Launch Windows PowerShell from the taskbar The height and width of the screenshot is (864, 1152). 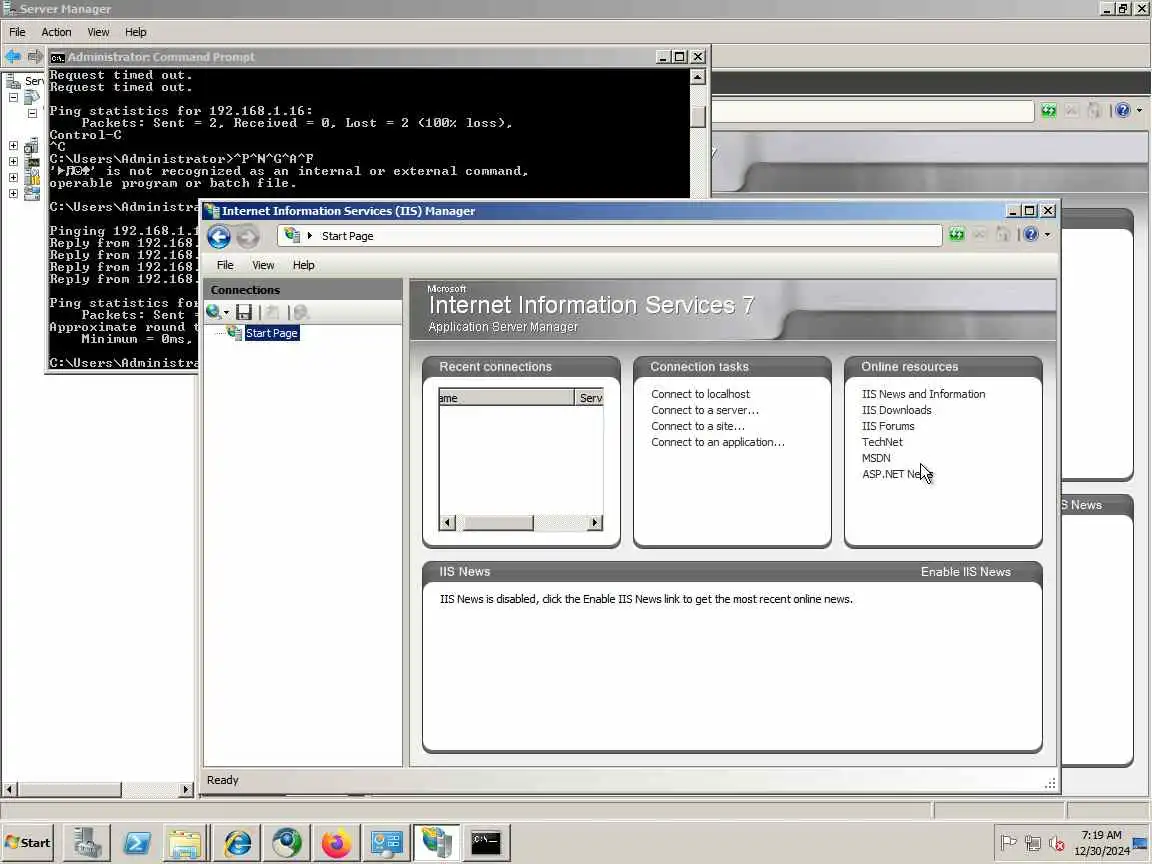click(x=137, y=843)
